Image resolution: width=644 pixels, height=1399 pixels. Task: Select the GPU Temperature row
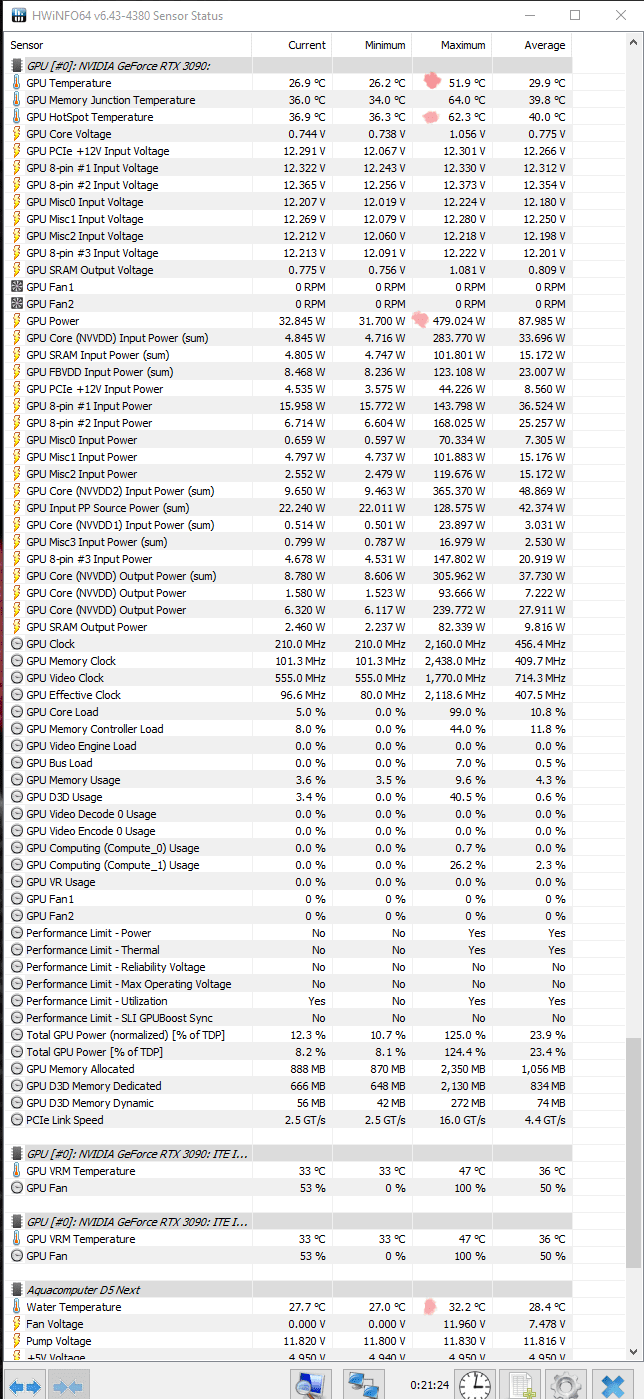[69, 83]
